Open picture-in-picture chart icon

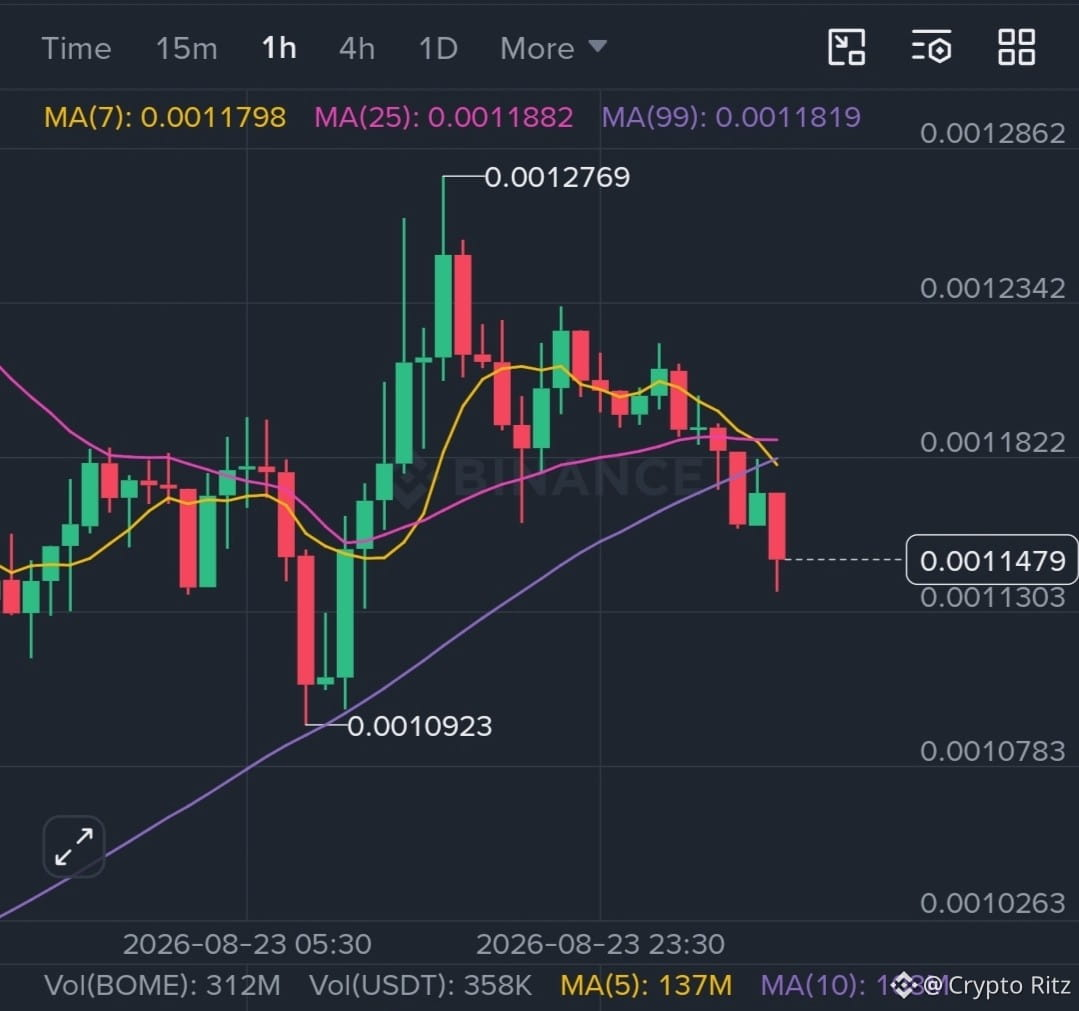[846, 47]
